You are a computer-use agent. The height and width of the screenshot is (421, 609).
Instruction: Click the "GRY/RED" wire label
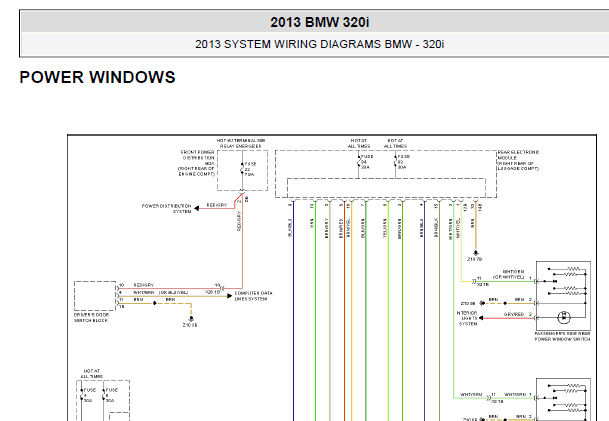point(513,314)
